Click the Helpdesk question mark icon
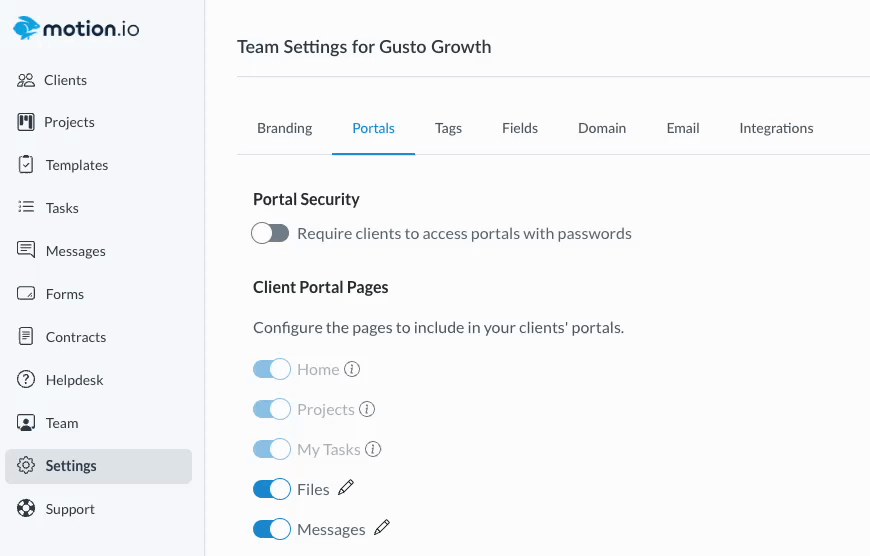 coord(27,380)
